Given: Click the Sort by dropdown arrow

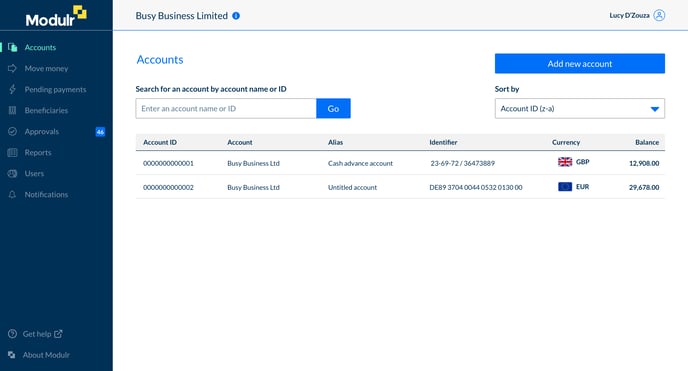Looking at the screenshot, I should (x=655, y=109).
